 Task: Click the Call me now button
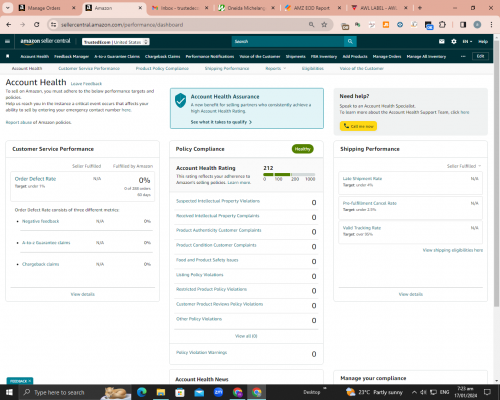[x=358, y=126]
